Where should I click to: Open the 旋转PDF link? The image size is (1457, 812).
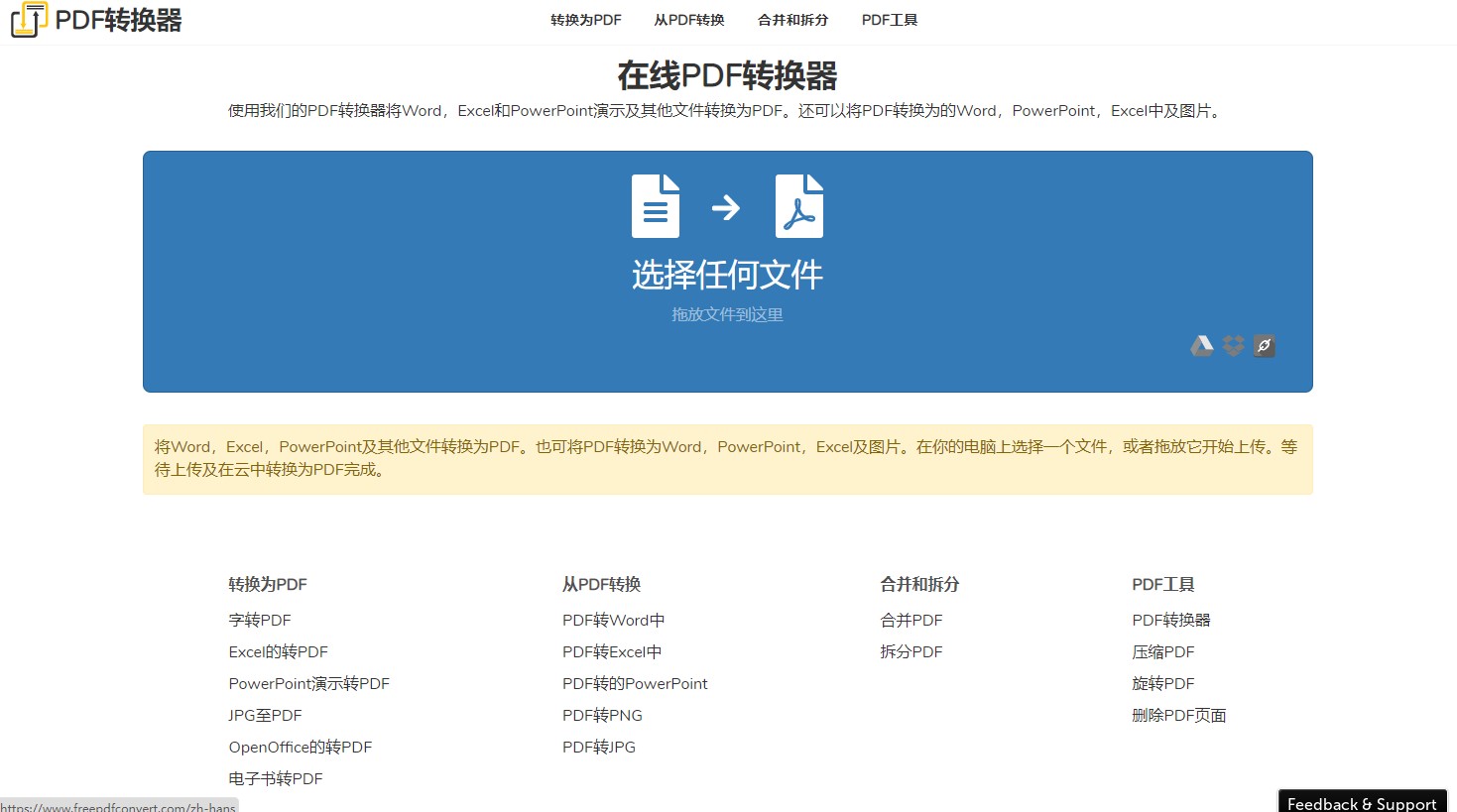tap(1163, 683)
